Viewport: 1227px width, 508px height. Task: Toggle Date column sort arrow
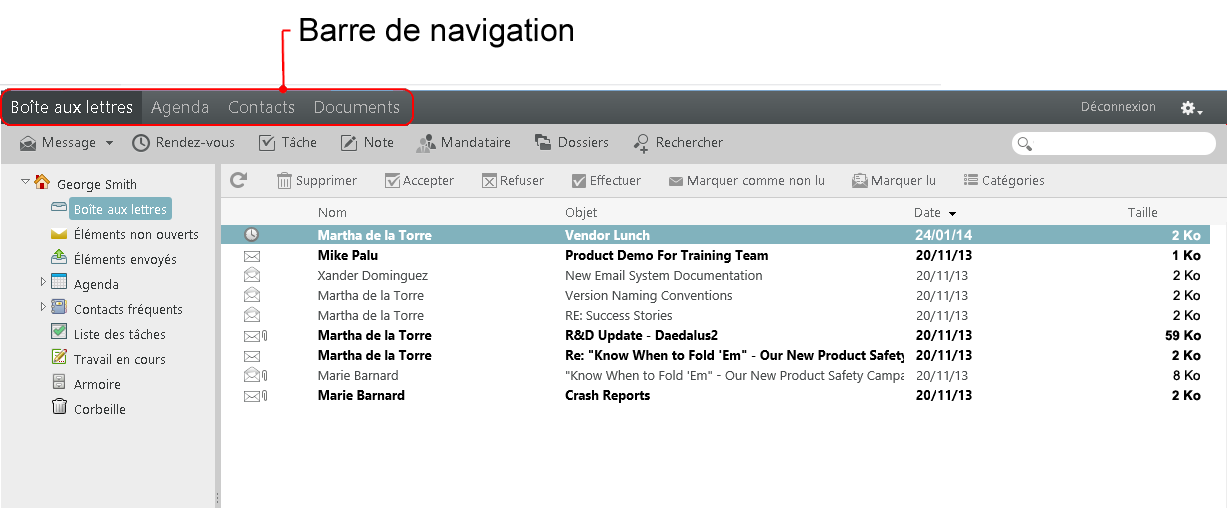tap(952, 213)
